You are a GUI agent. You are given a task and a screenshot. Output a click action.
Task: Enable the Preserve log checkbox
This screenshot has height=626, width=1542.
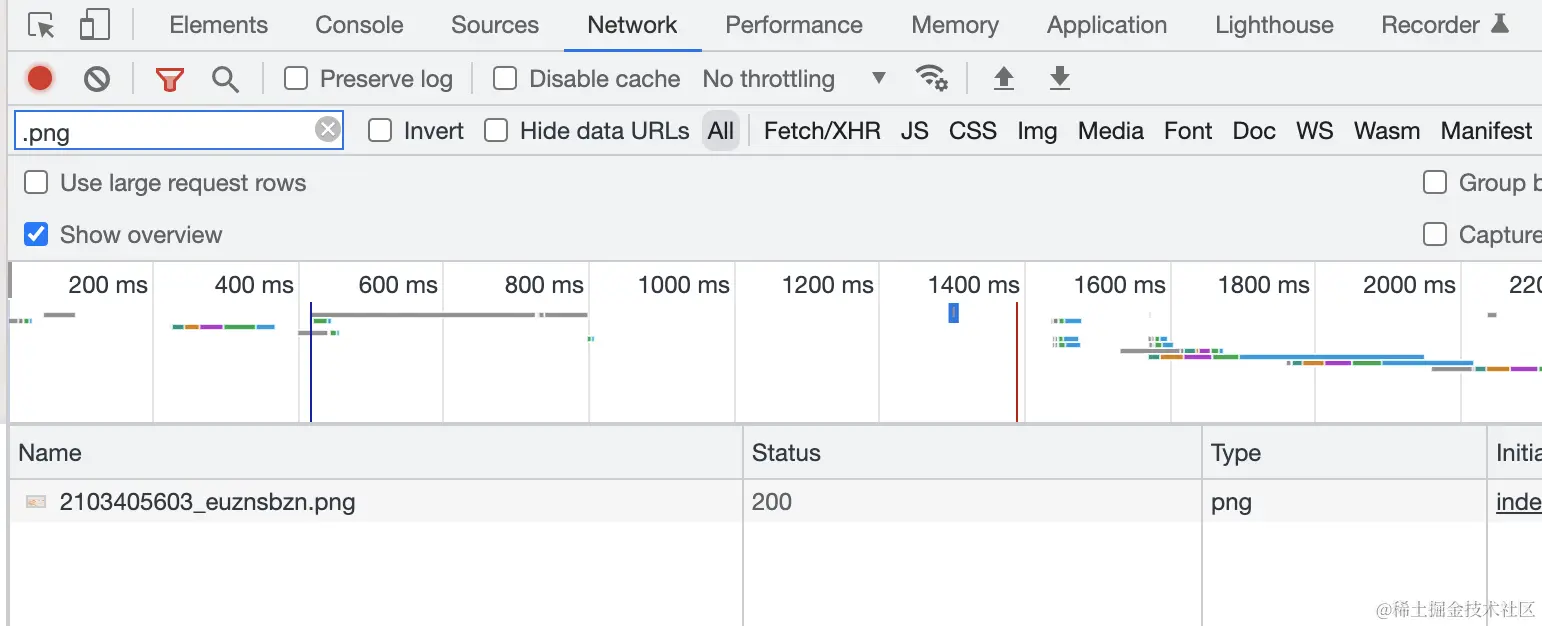click(x=296, y=78)
